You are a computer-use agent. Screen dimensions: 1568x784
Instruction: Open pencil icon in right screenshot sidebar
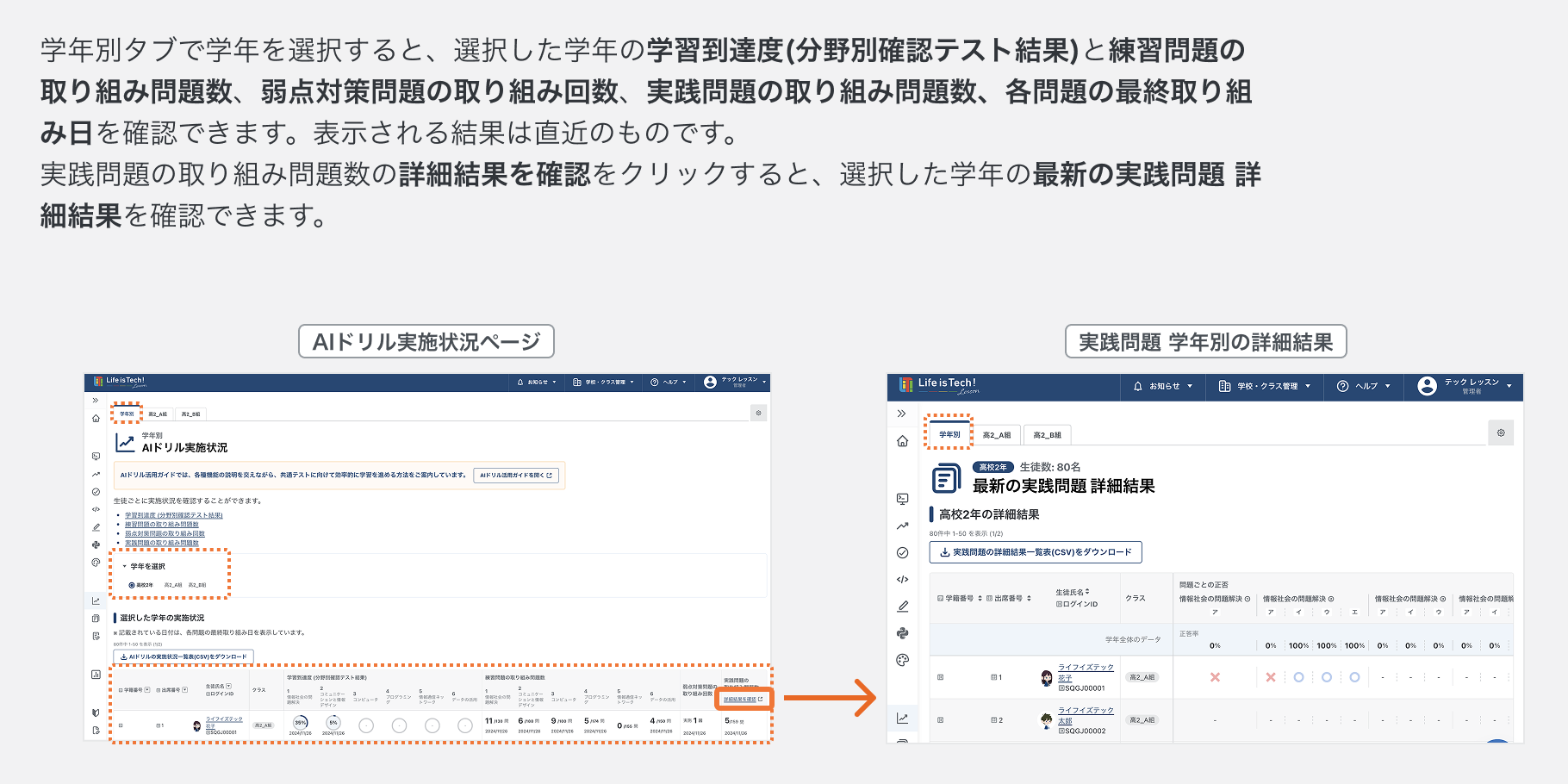[x=902, y=607]
